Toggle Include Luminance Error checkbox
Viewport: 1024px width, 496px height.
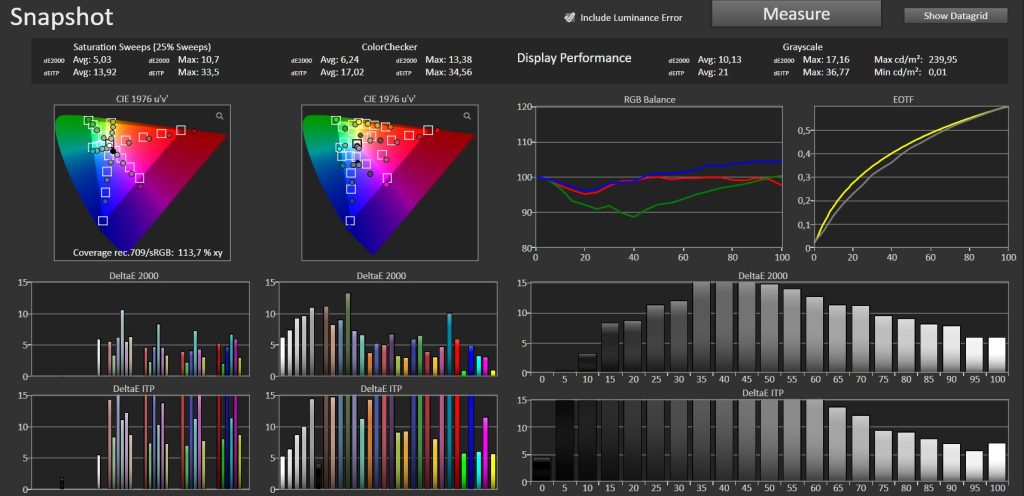coord(569,17)
